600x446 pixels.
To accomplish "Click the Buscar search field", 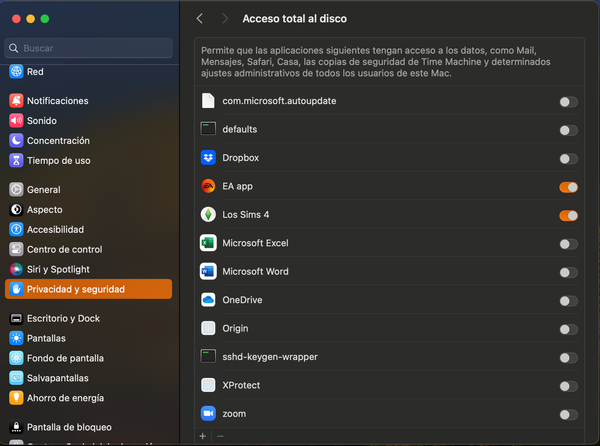I will [88, 48].
